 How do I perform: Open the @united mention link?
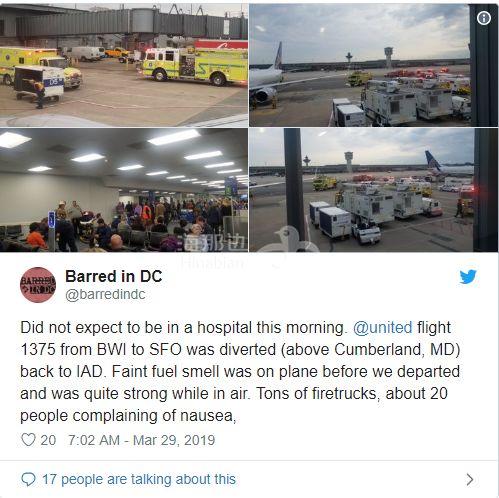click(383, 327)
